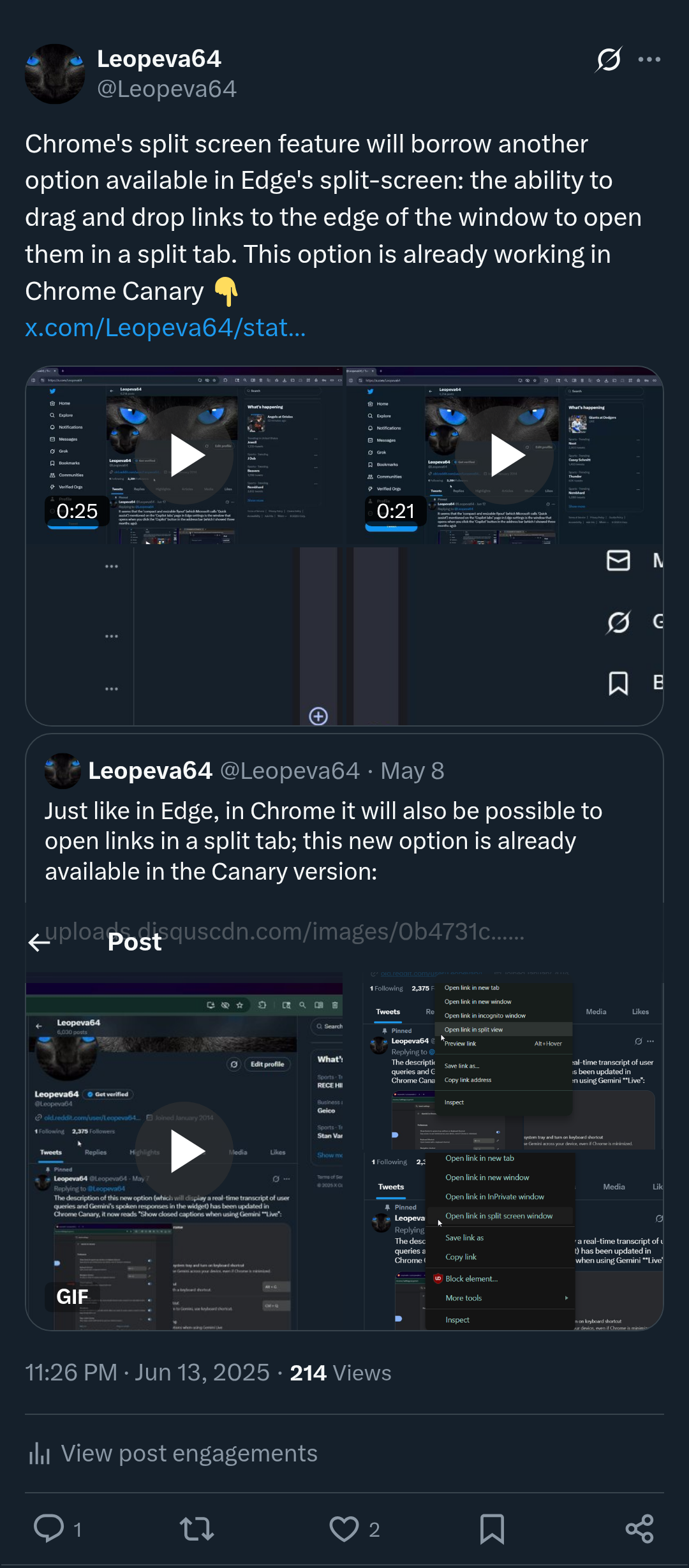Open the third media image with sidebar icons
Viewport: 689px width, 1568px height.
pyautogui.click(x=344, y=636)
